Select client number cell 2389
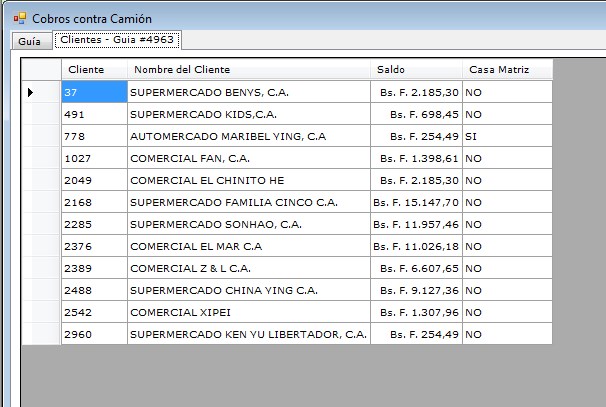The height and width of the screenshot is (407, 606). coord(94,268)
